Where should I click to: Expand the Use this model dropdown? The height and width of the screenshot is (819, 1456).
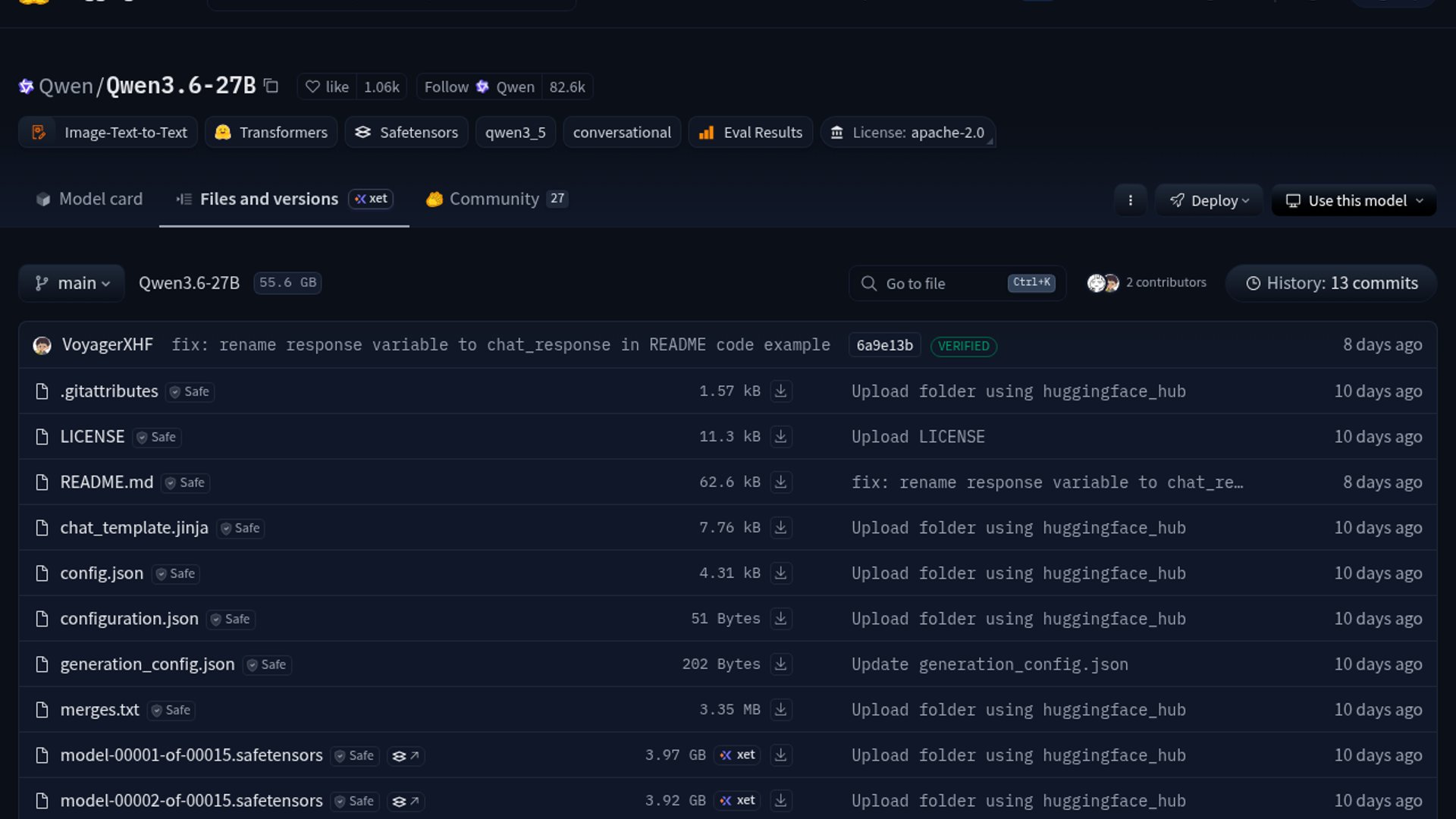click(1354, 201)
